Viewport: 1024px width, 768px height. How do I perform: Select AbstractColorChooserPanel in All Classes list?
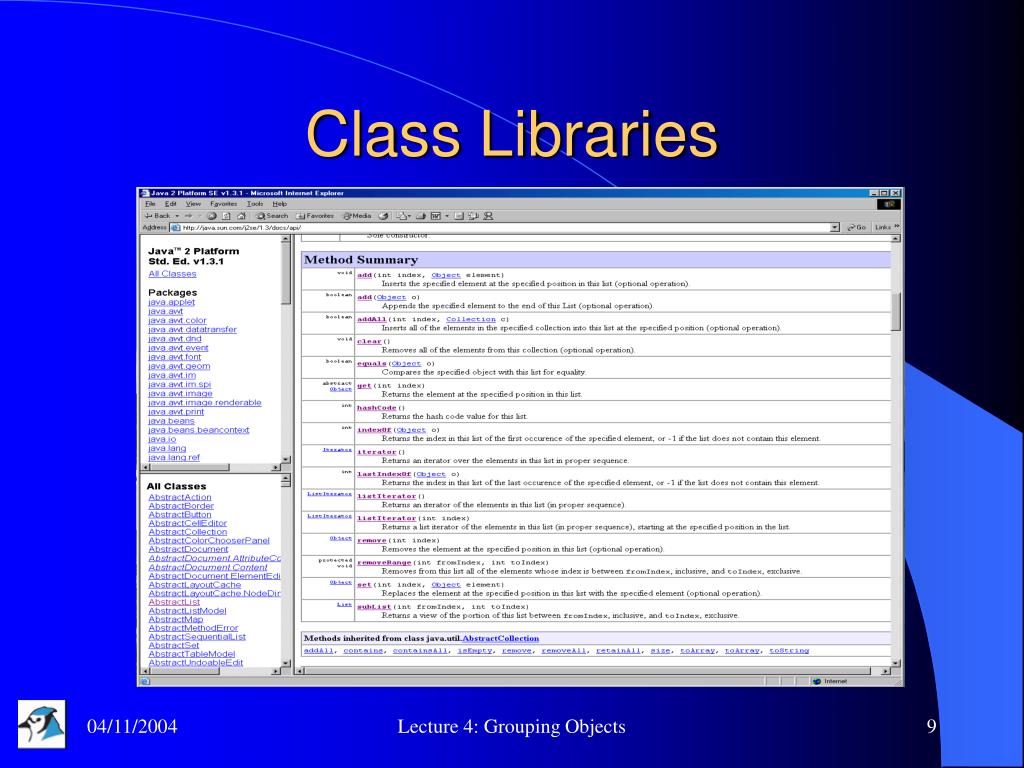[209, 541]
